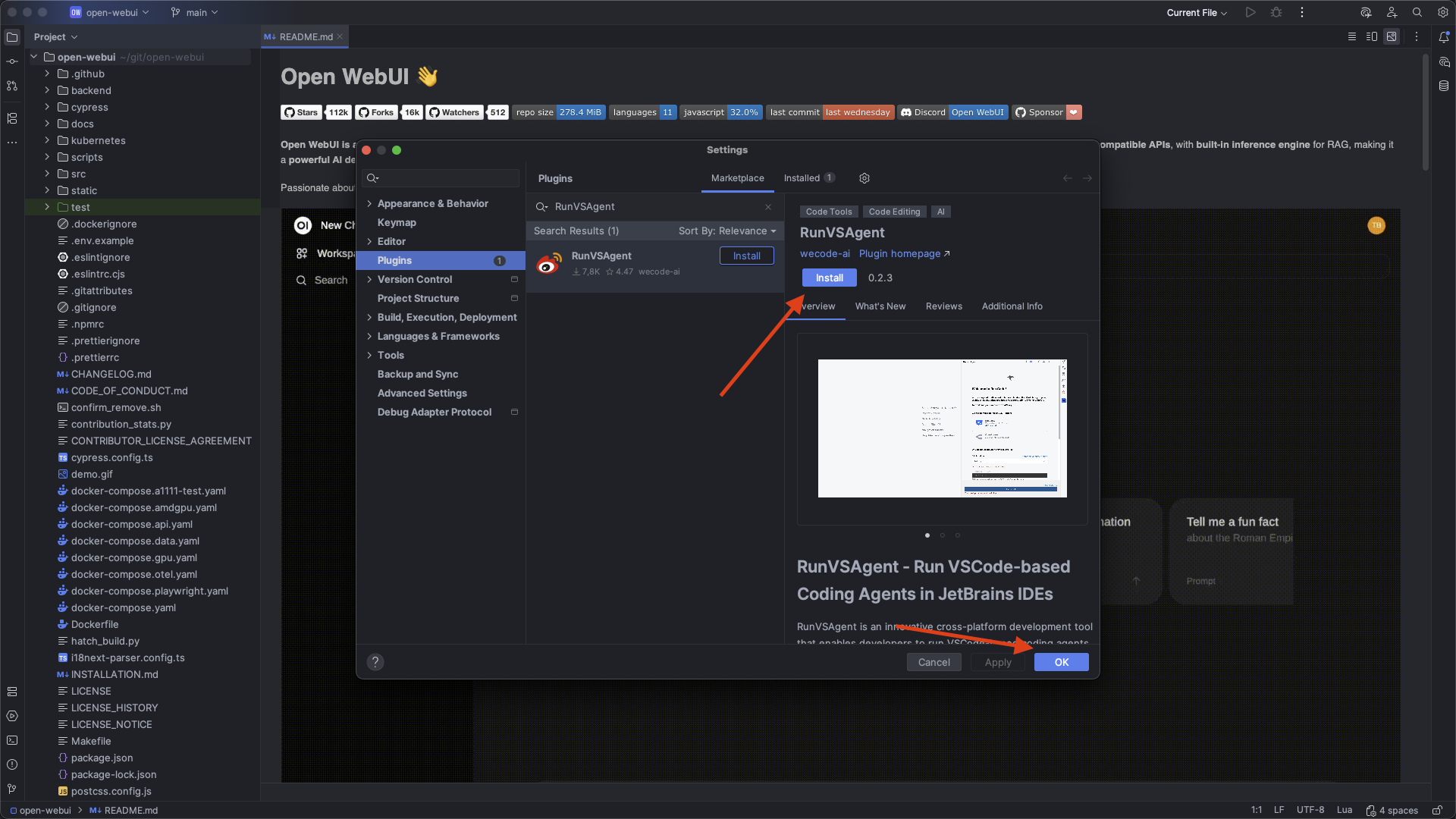1456x819 pixels.
Task: Switch README to preview-only view
Action: tap(1392, 36)
